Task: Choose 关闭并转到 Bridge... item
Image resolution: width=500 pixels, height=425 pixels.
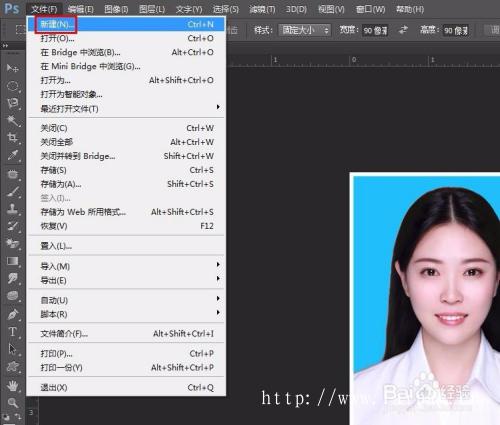Action: [126, 156]
